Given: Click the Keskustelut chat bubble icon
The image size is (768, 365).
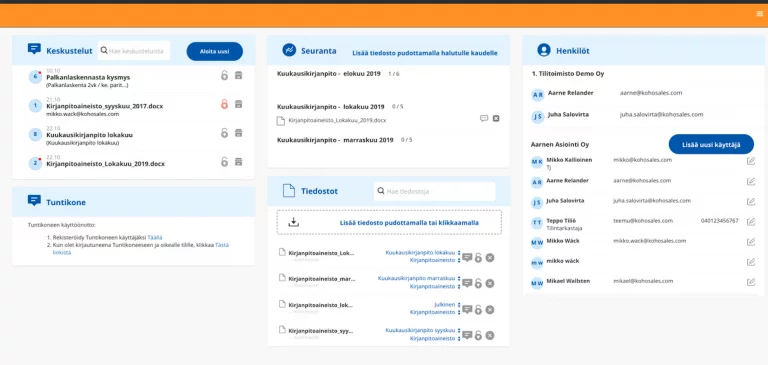Looking at the screenshot, I should click(34, 49).
